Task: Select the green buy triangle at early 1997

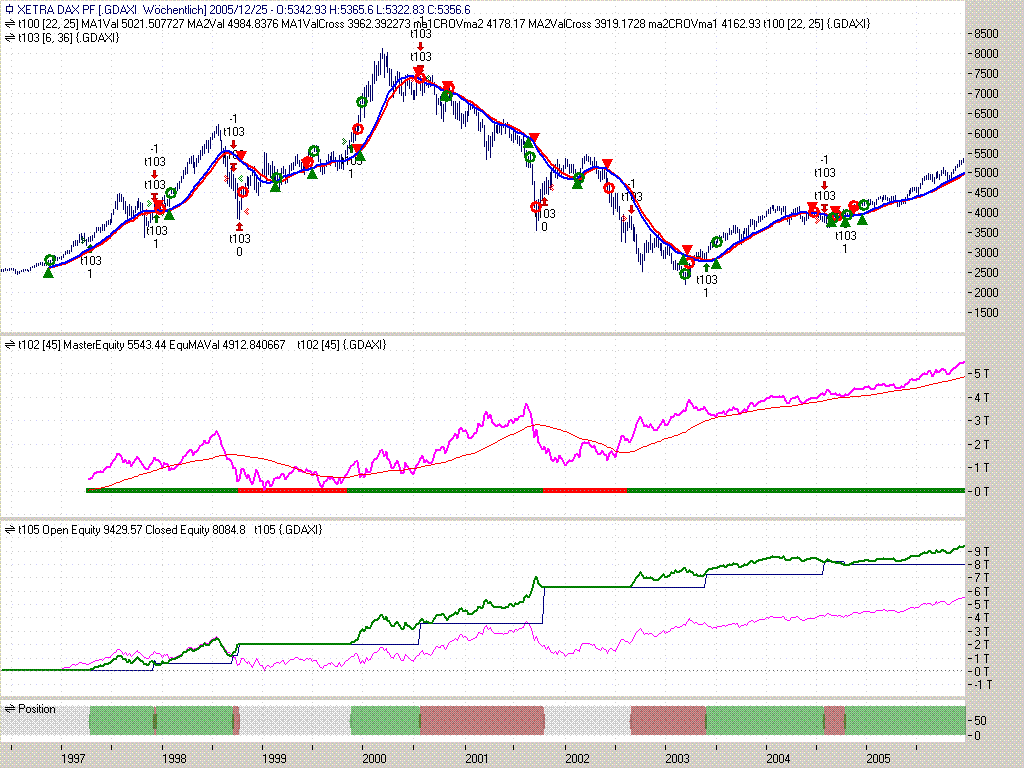Action: coord(49,272)
